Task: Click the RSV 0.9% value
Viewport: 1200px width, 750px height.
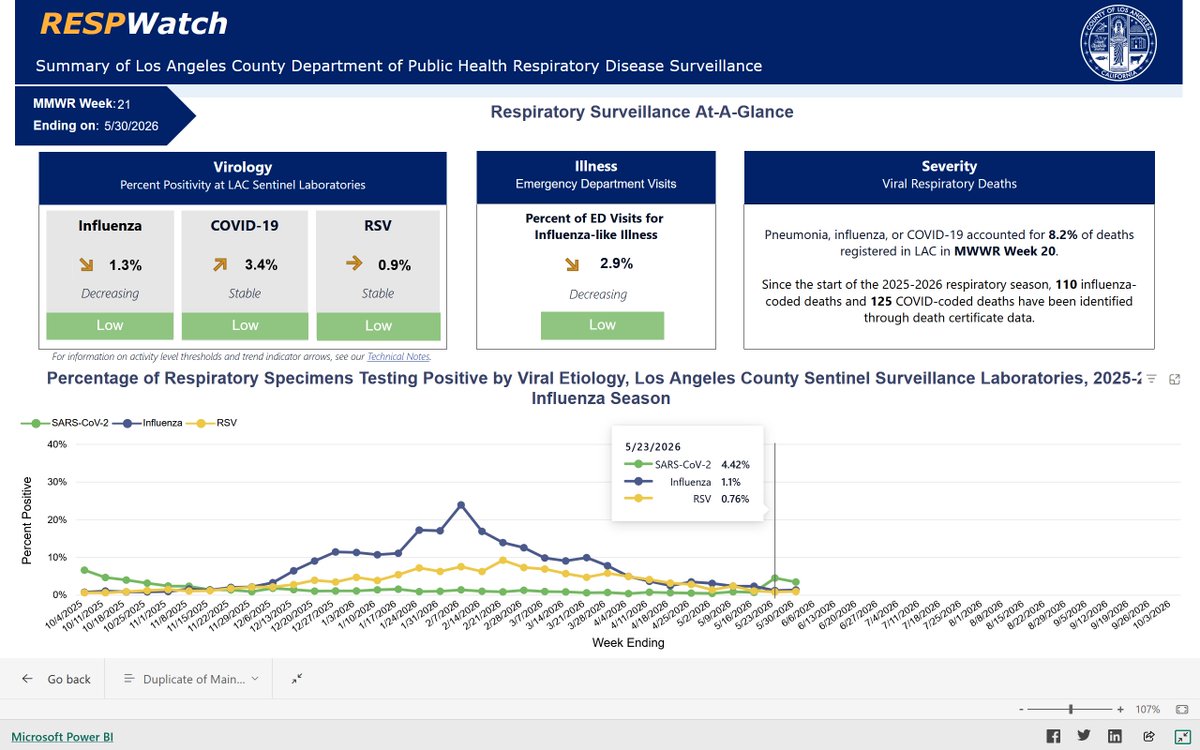Action: [x=393, y=265]
